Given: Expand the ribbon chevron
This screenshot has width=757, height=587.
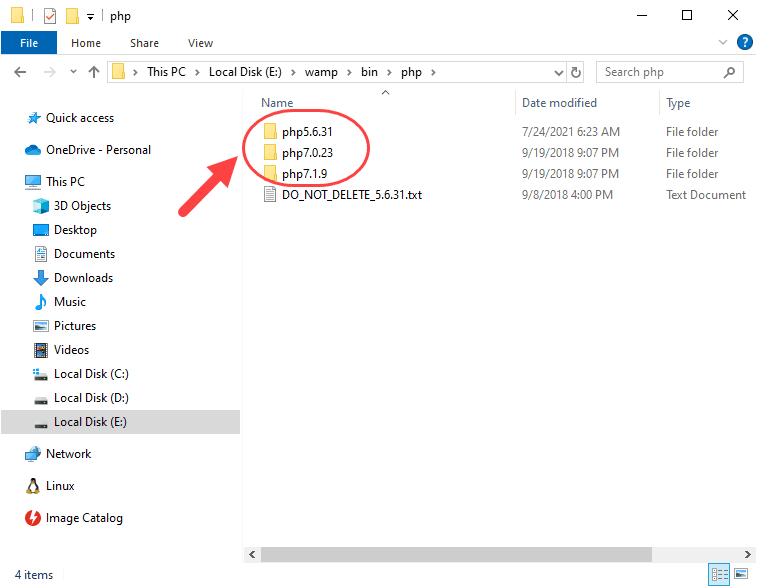Looking at the screenshot, I should pos(723,42).
